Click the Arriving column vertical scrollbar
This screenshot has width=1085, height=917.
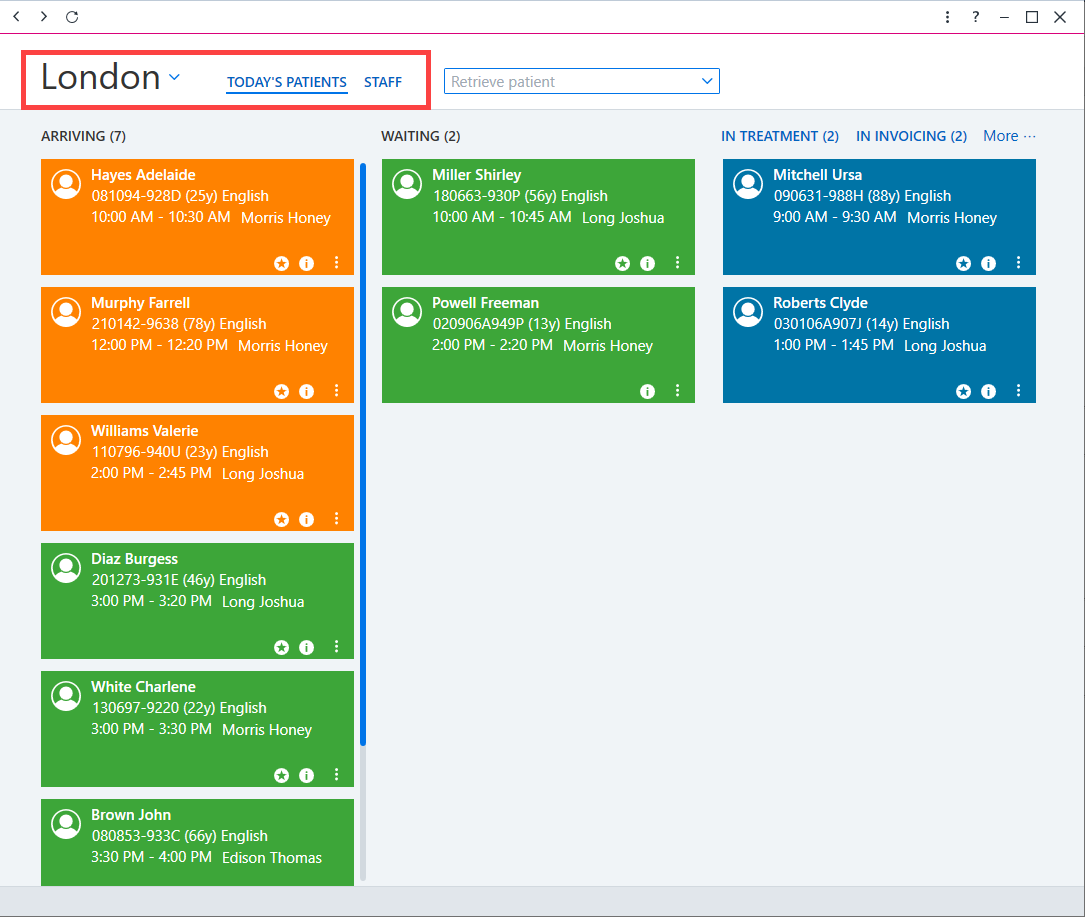pos(363,454)
